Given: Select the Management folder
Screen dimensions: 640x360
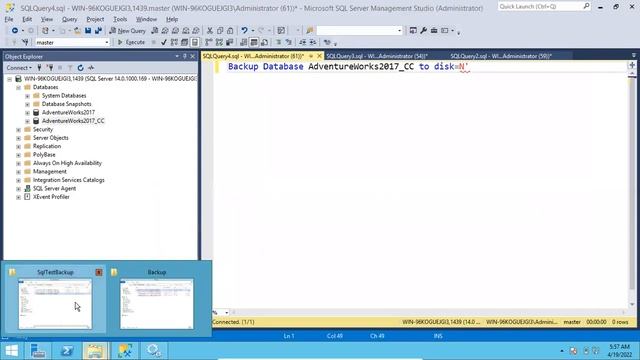Looking at the screenshot, I should click(50, 171).
